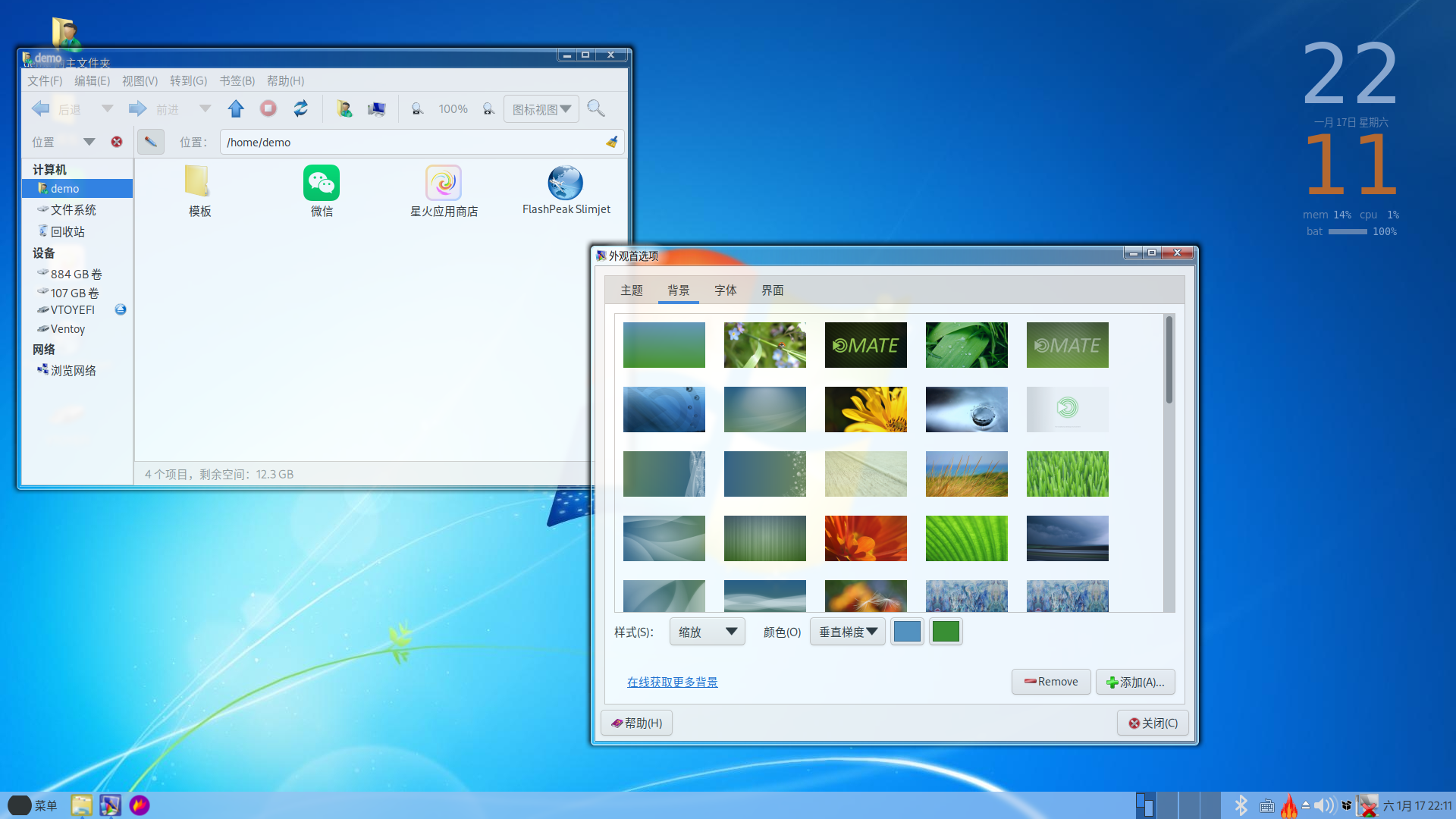Toggle the location text-entry pencil button

tap(151, 142)
